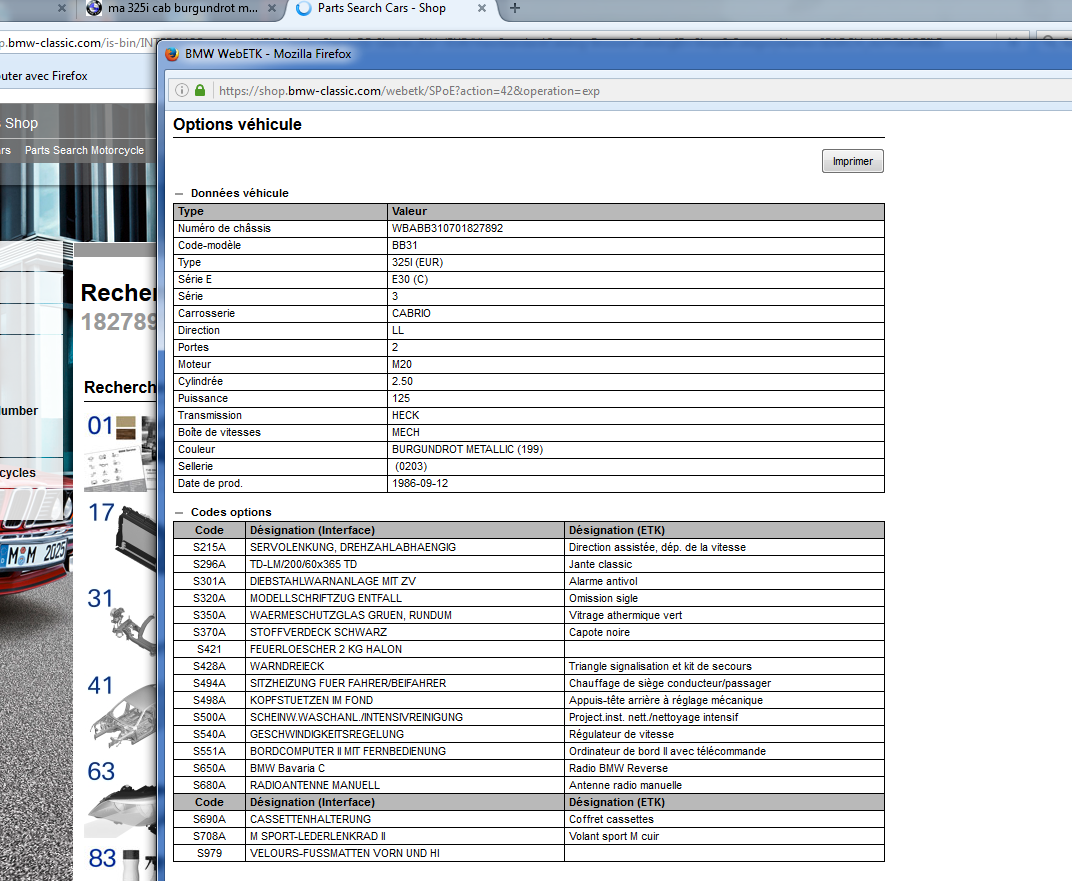Viewport: 1076px width, 881px height.
Task: Collapse the 'Codes options' section
Action: [x=179, y=513]
